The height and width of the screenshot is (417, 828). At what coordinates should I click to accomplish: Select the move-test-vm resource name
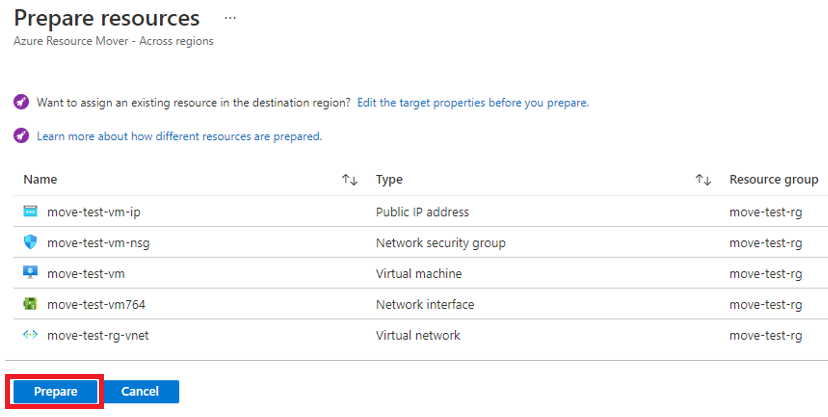tap(86, 273)
